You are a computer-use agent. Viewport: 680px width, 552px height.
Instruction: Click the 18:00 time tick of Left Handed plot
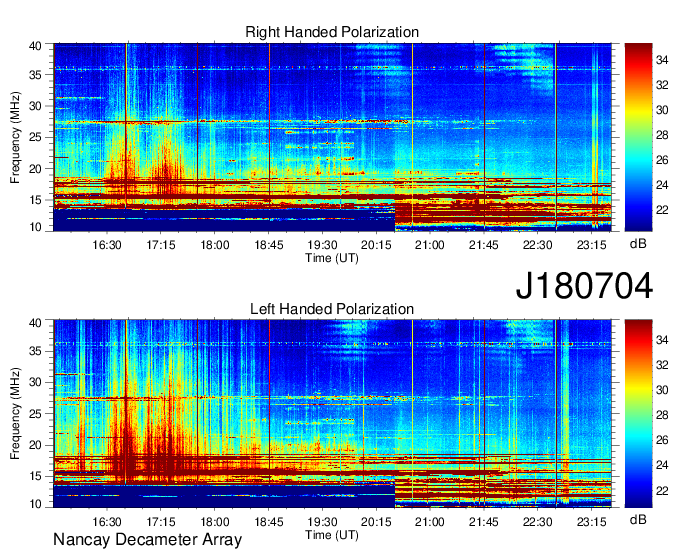pos(215,522)
